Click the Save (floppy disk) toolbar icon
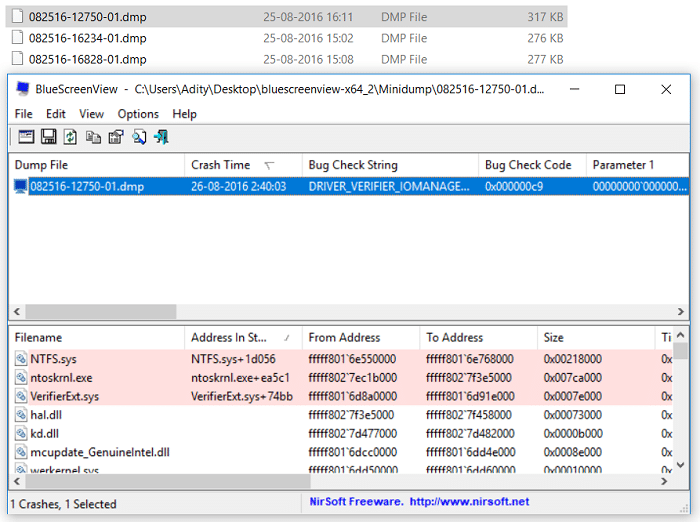 48,137
